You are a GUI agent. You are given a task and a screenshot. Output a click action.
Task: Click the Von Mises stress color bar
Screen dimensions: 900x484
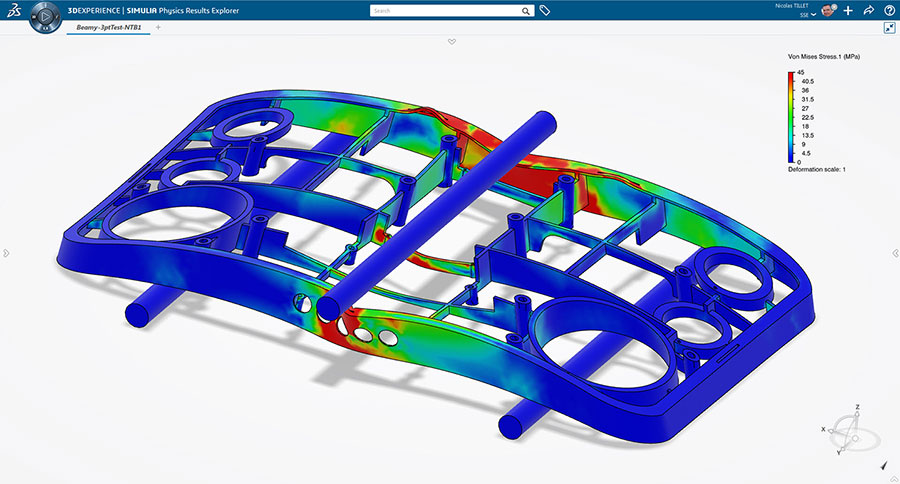pyautogui.click(x=791, y=116)
